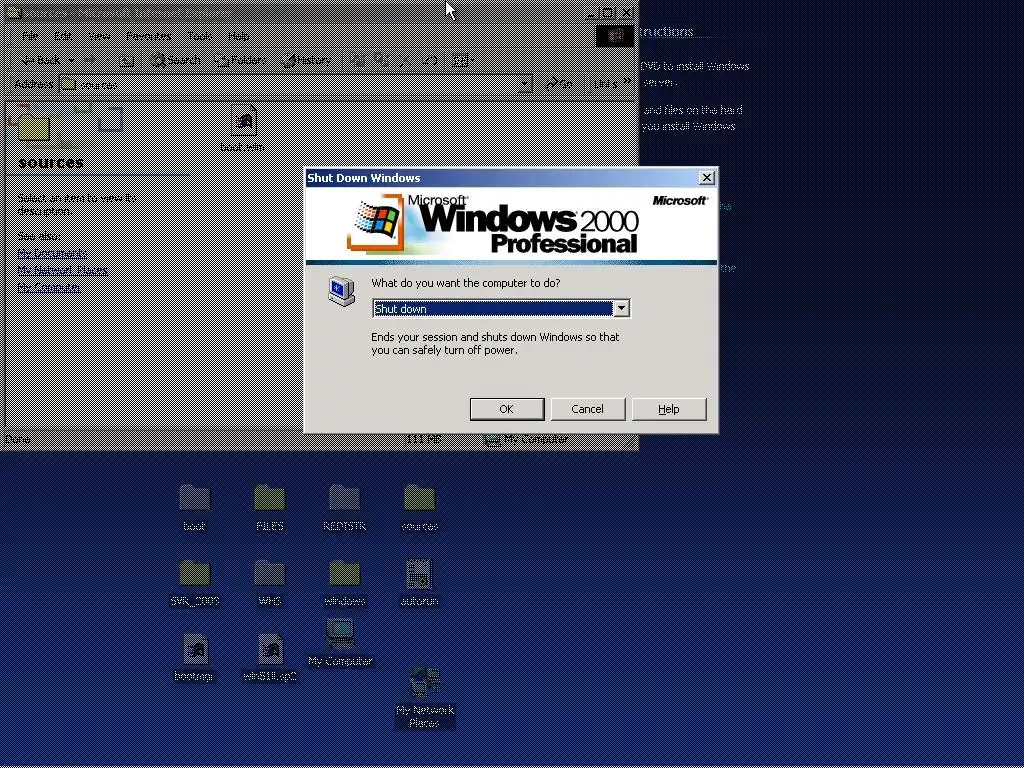Open the File menu in sources window
Viewport: 1024px width, 768px height.
click(x=30, y=36)
